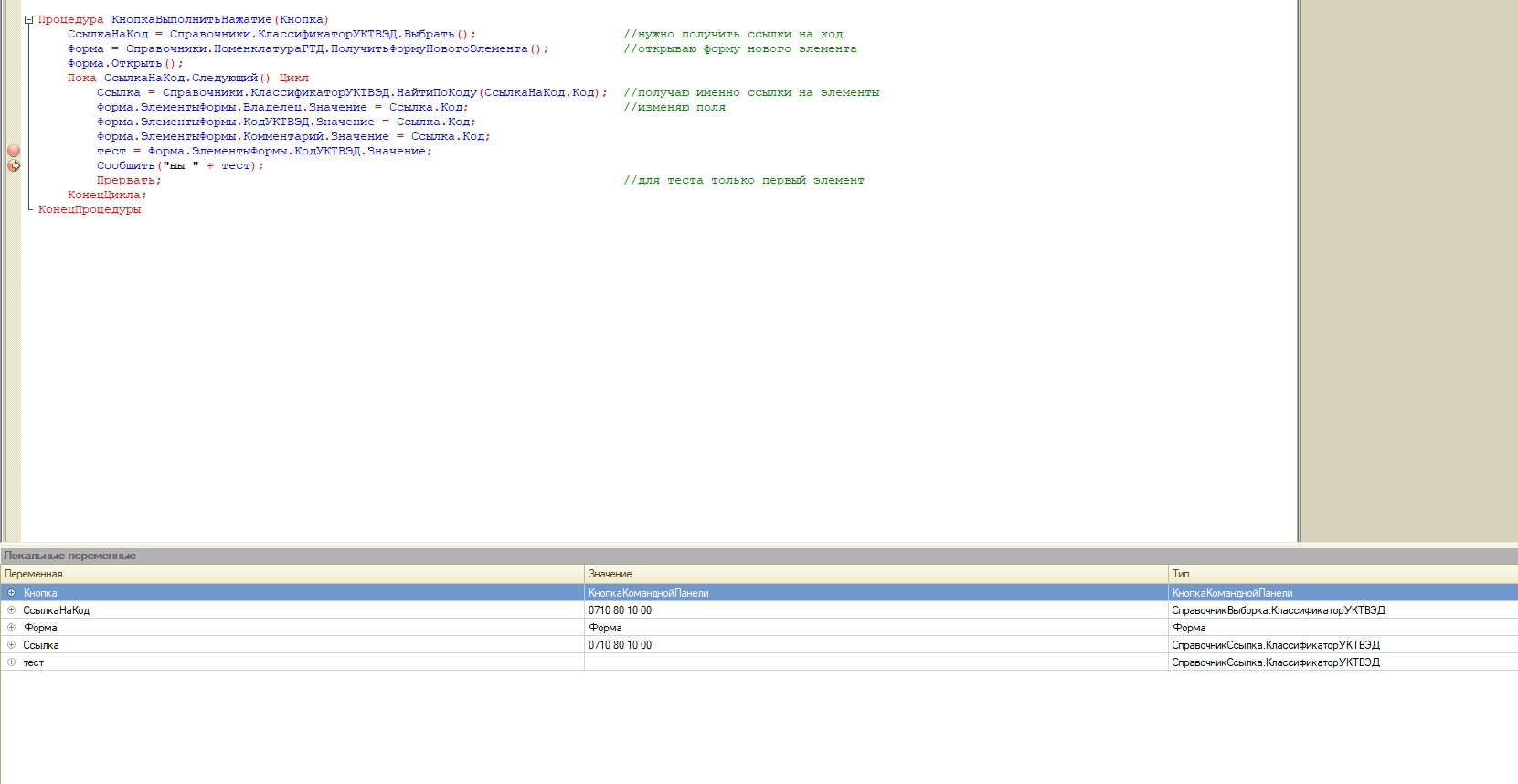Click comment '//для теста только первый элемент'
Viewport: 1518px width, 784px height.
(x=744, y=180)
